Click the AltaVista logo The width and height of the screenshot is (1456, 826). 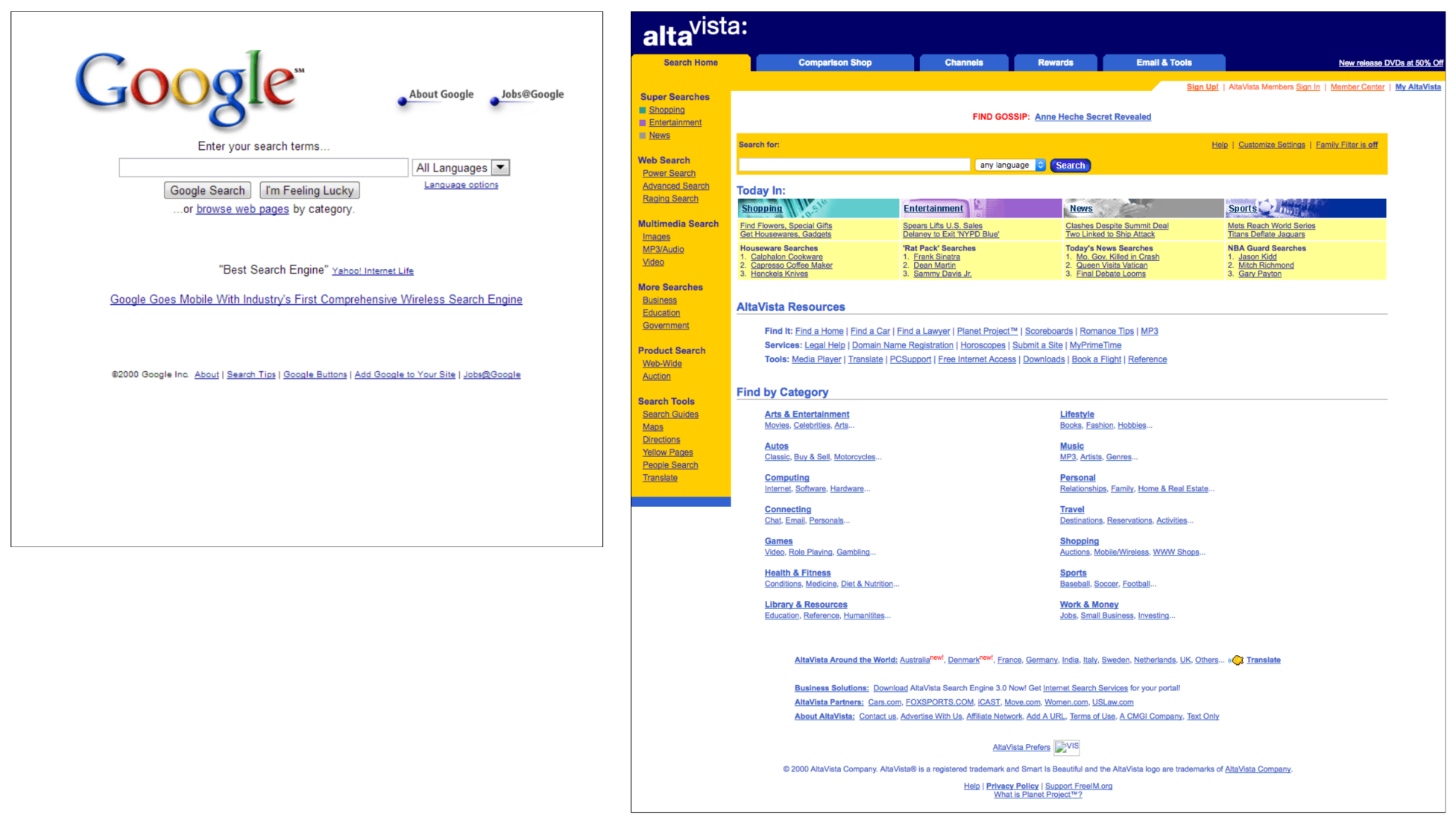coord(694,32)
